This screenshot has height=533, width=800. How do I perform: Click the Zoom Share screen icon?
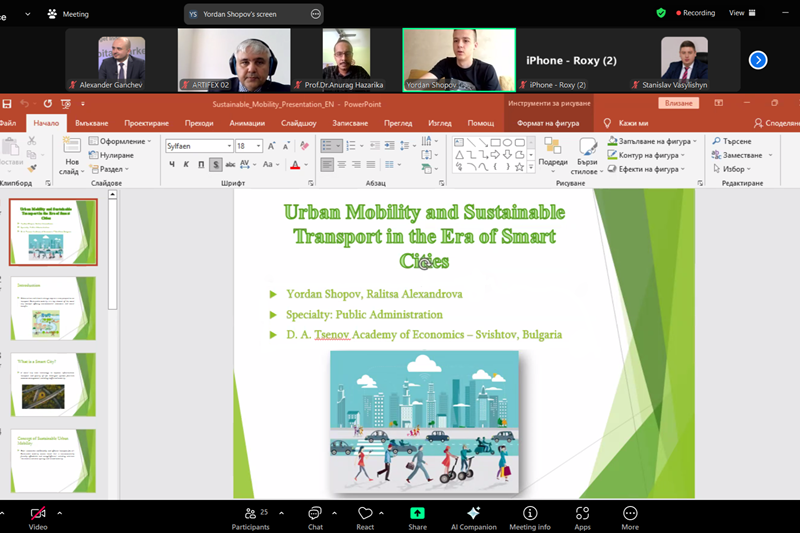417,513
